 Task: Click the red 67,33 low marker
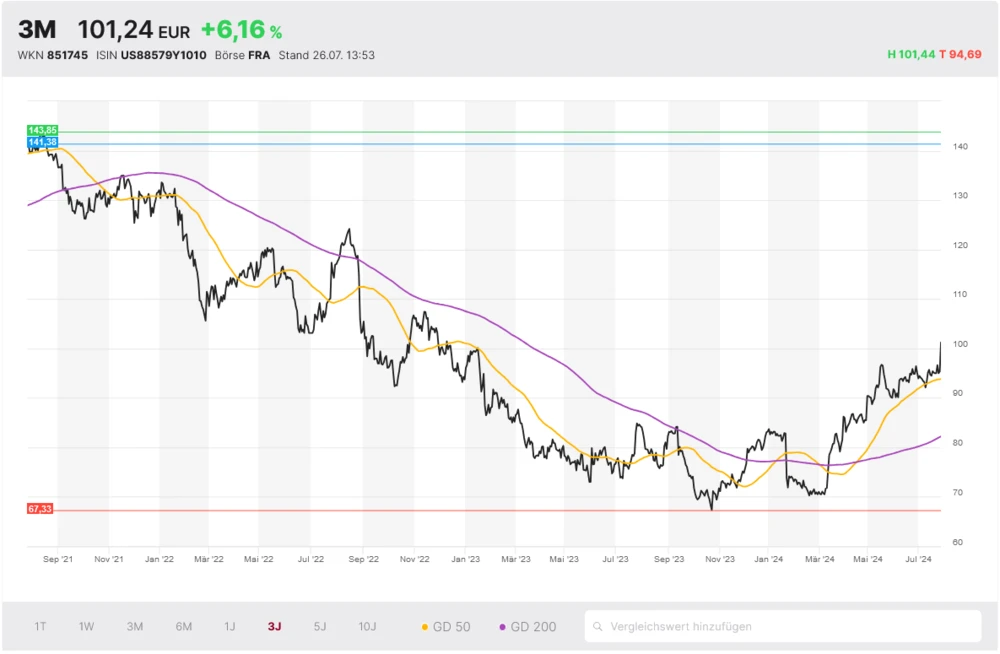click(x=40, y=509)
